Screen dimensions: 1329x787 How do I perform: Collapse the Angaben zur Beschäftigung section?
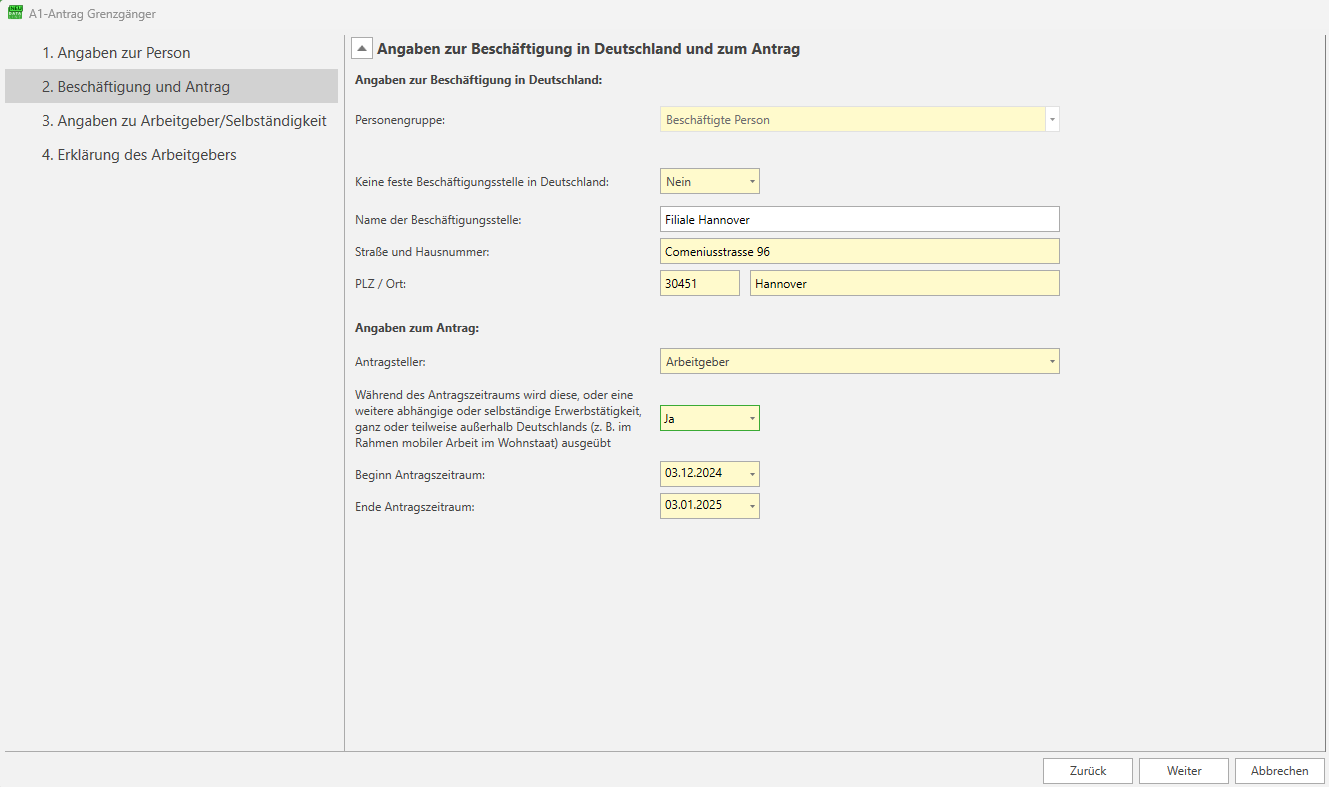362,48
